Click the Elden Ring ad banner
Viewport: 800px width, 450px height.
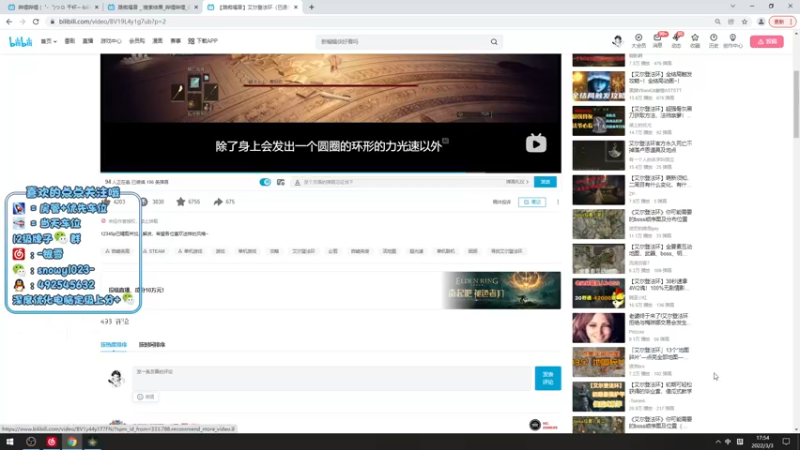(501, 290)
